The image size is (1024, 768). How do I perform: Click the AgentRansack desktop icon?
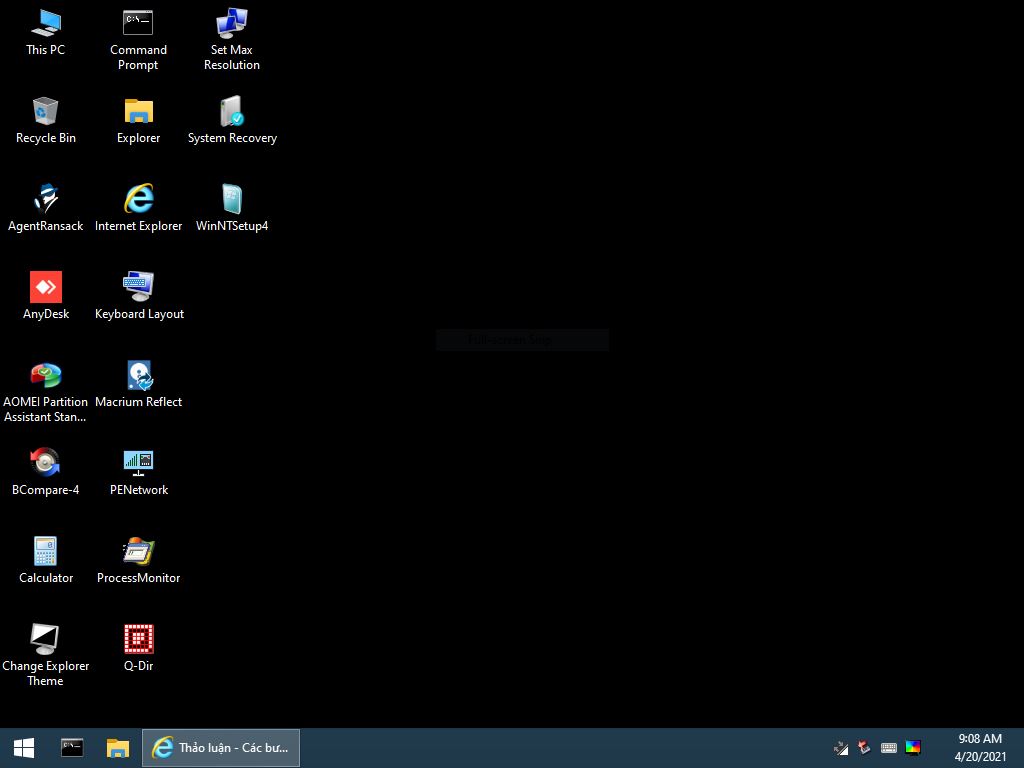[46, 208]
